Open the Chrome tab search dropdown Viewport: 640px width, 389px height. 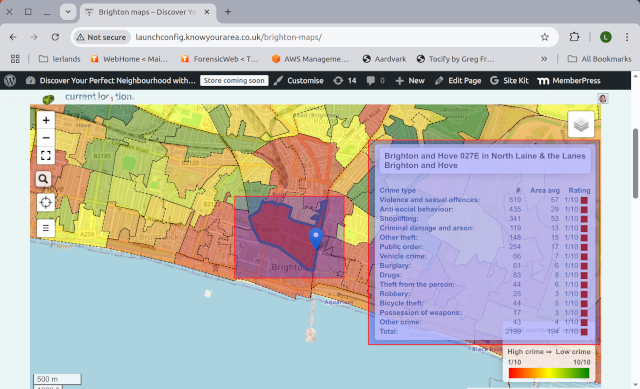tap(68, 12)
